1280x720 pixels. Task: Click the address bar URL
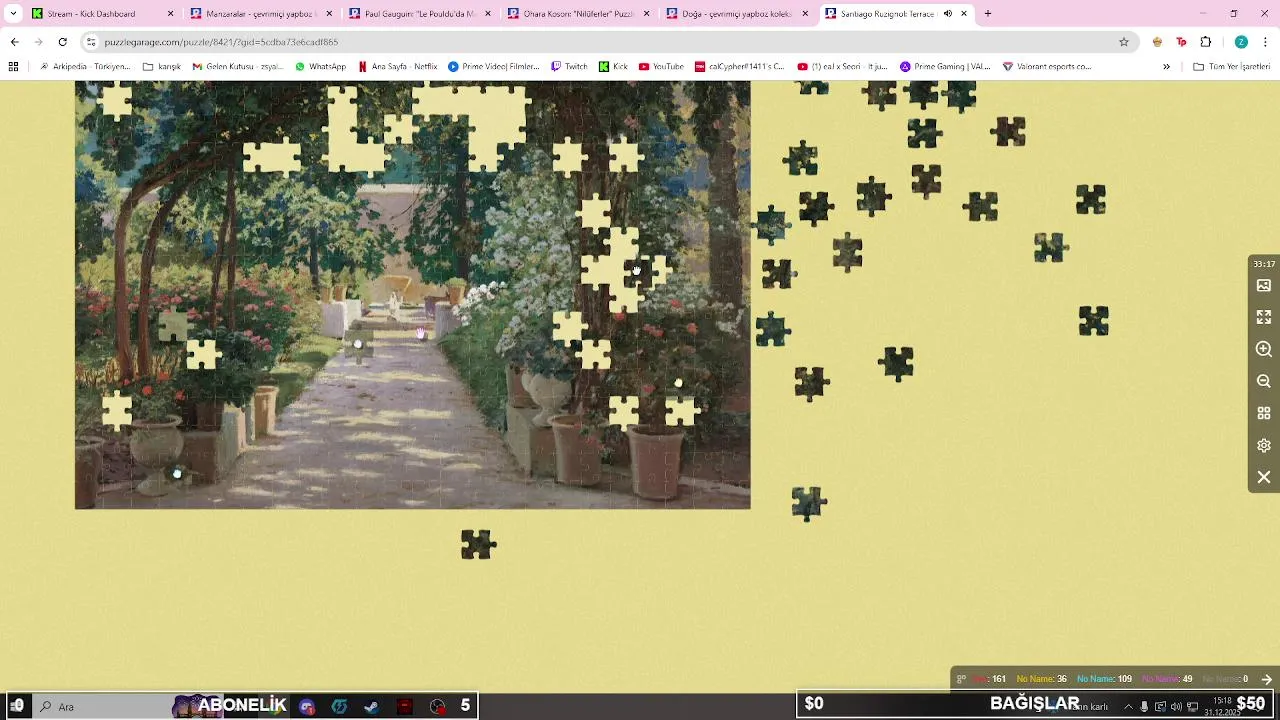tap(221, 42)
